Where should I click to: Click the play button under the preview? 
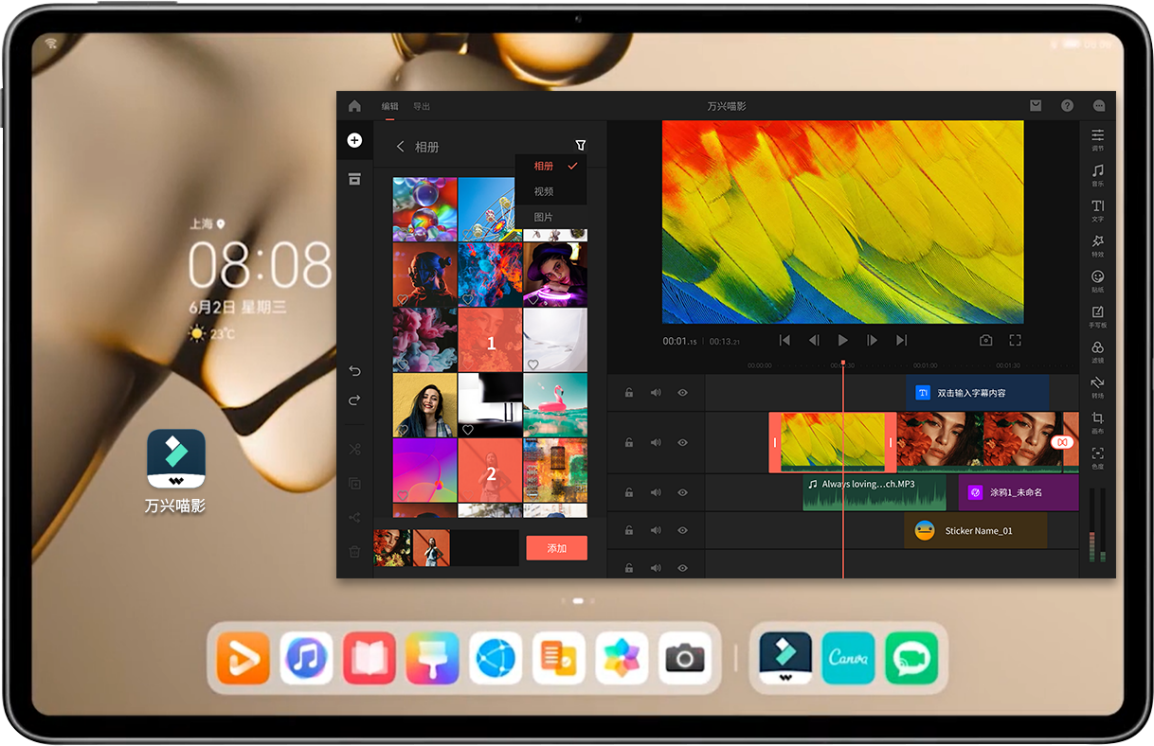(842, 340)
